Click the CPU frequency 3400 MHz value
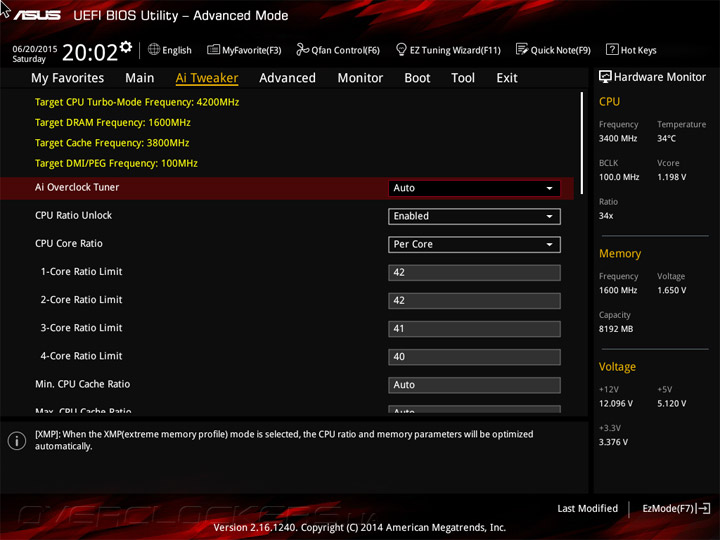The height and width of the screenshot is (540, 720). coord(618,138)
